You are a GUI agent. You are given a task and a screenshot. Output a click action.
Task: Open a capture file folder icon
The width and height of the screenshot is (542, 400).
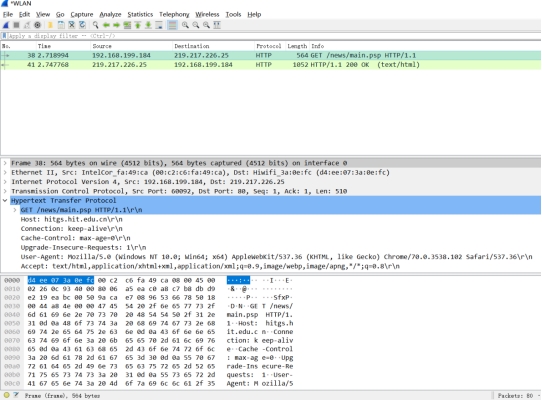(x=50, y=25)
